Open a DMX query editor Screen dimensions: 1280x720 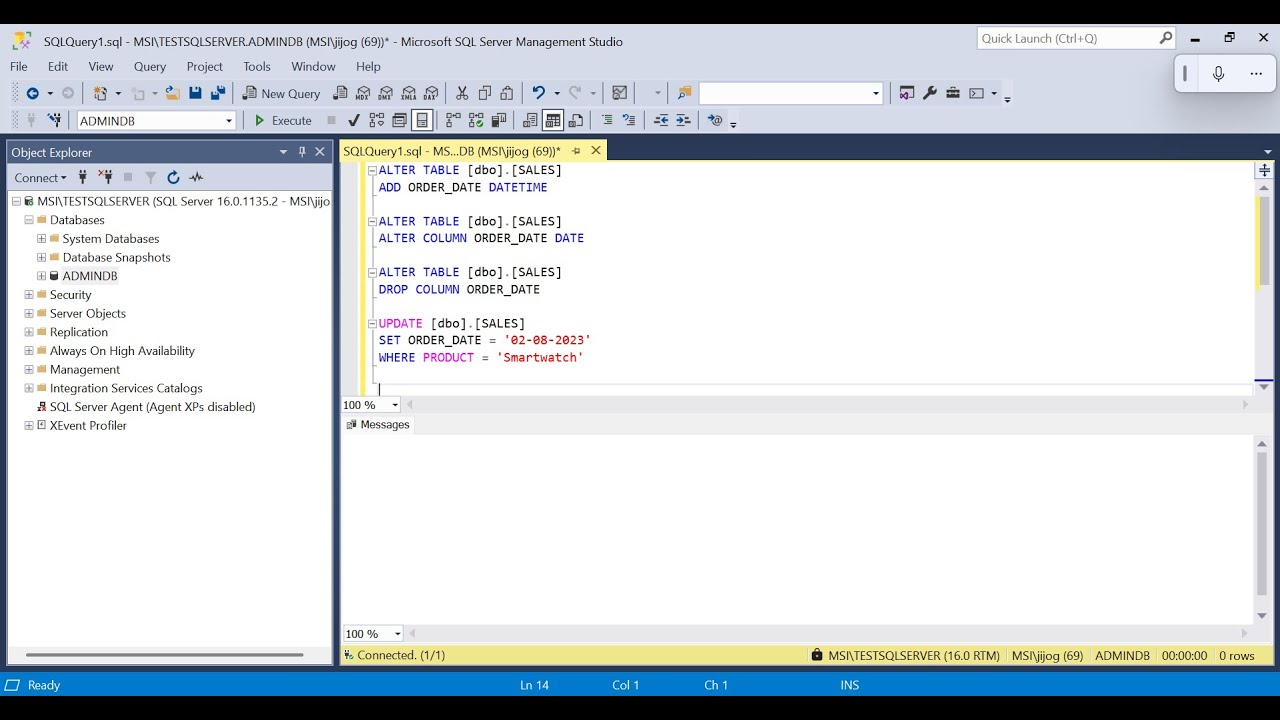click(x=386, y=93)
